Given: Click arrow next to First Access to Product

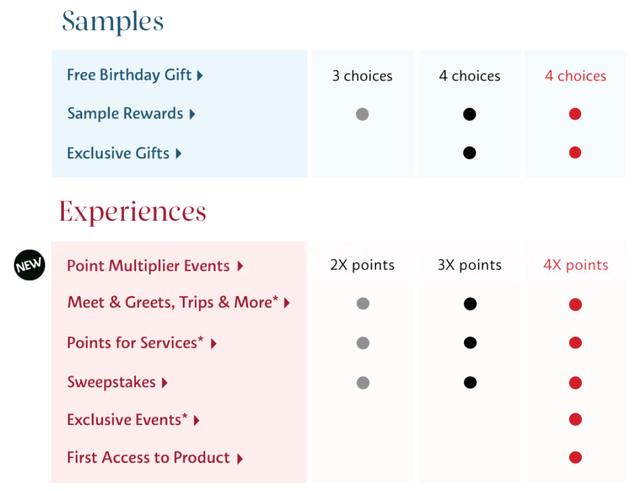Looking at the screenshot, I should [x=240, y=458].
